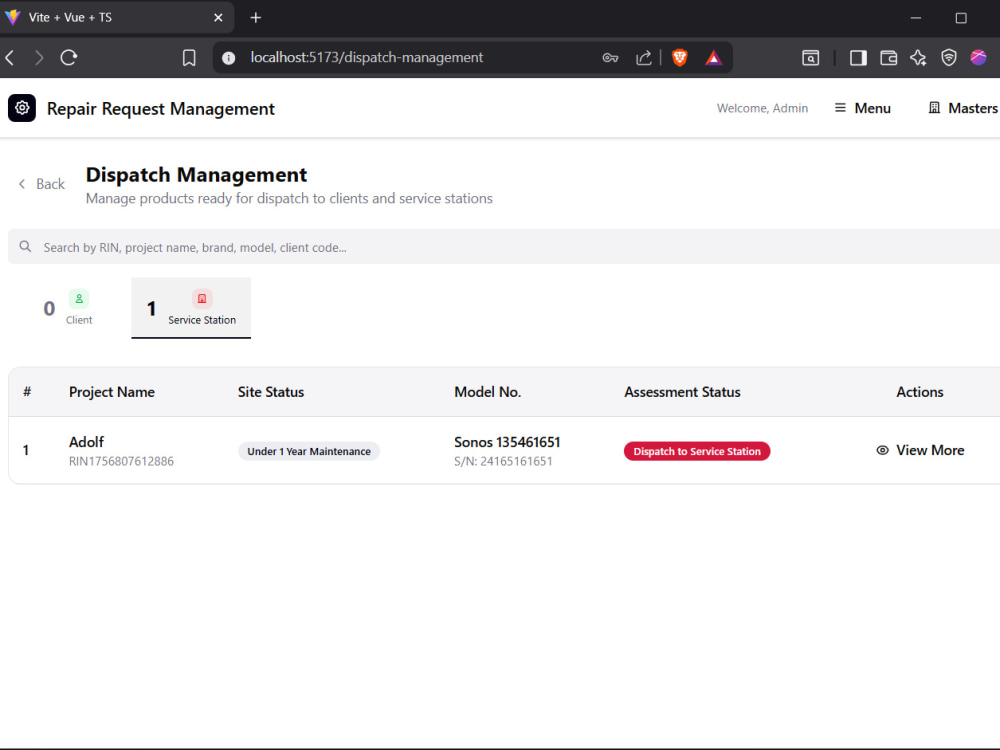The image size is (1000, 750).
Task: Click the Brave Rewards triangle icon
Action: tap(714, 58)
